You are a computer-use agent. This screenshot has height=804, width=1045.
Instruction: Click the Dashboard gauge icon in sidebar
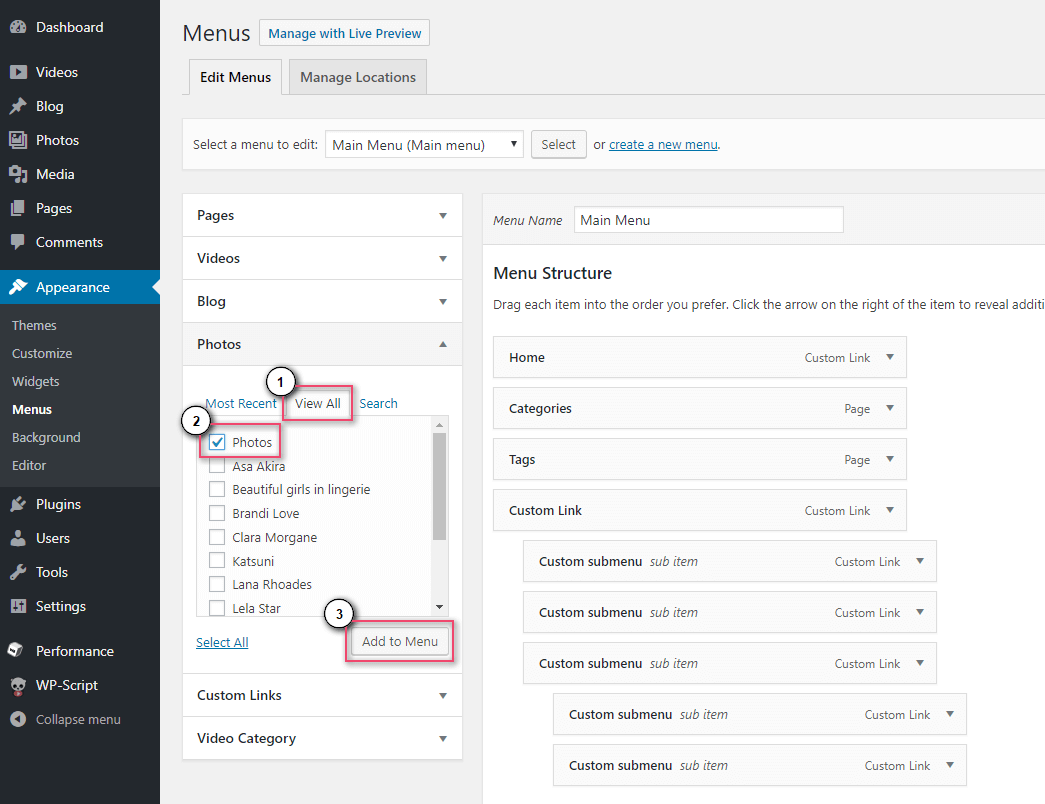pos(18,27)
